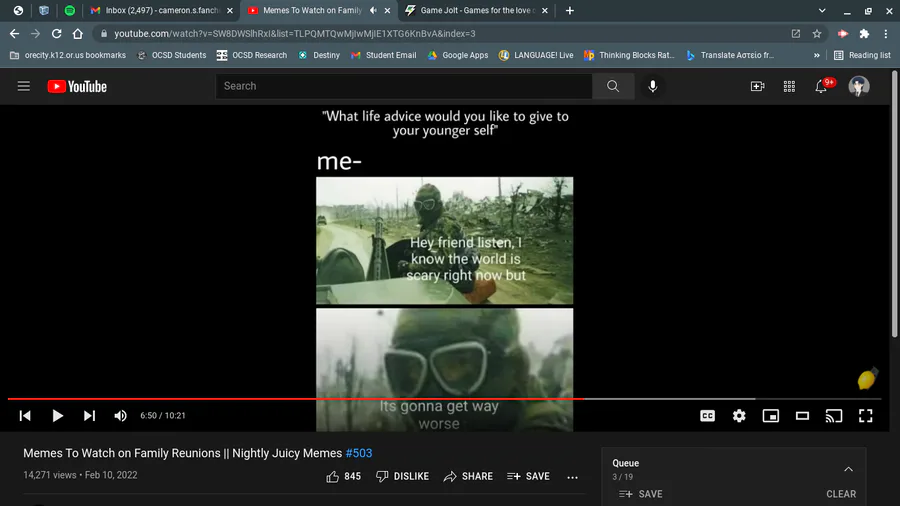Mute the video with the speaker icon
The image size is (900, 506).
coord(121,415)
